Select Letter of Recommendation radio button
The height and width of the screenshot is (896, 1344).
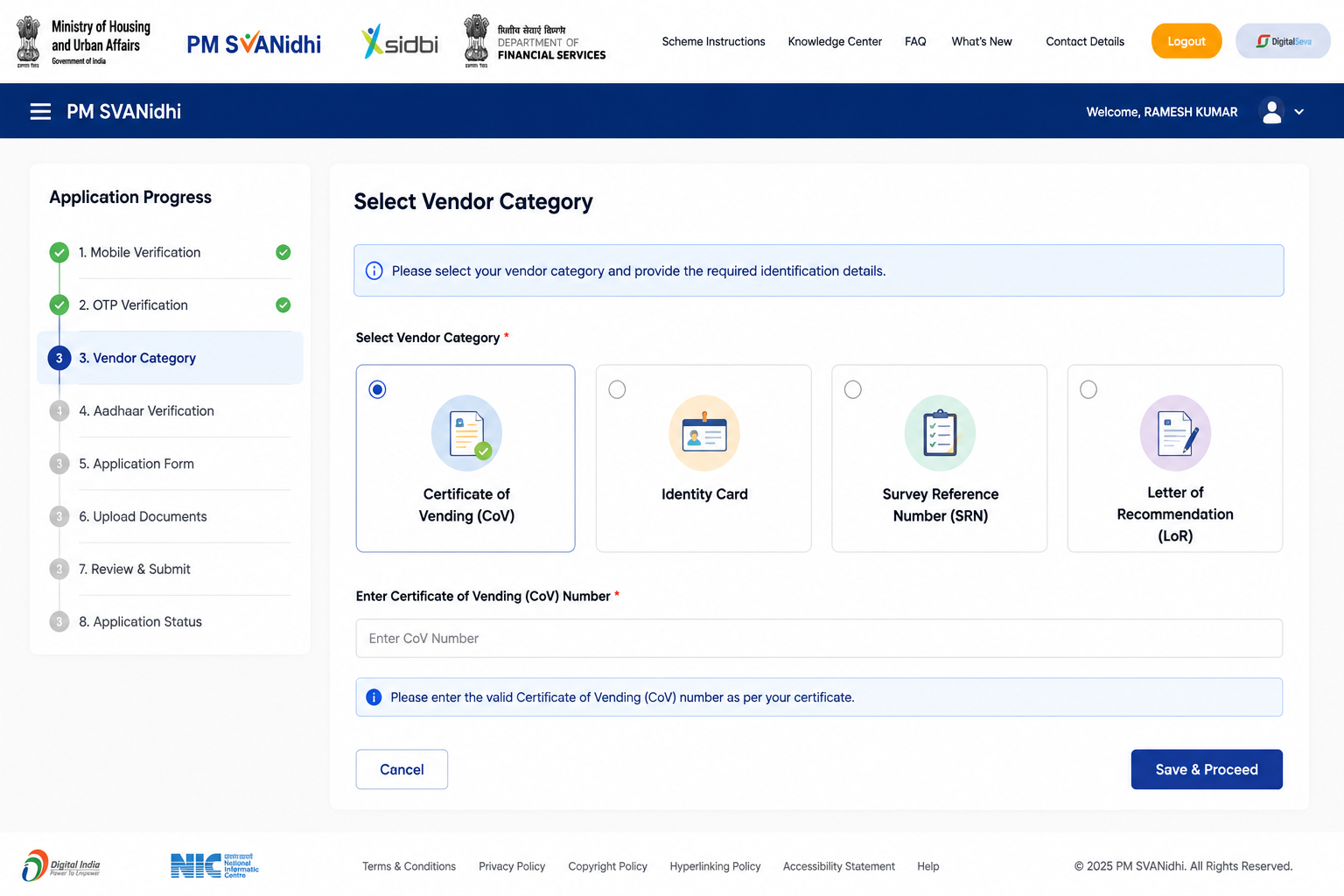point(1088,389)
